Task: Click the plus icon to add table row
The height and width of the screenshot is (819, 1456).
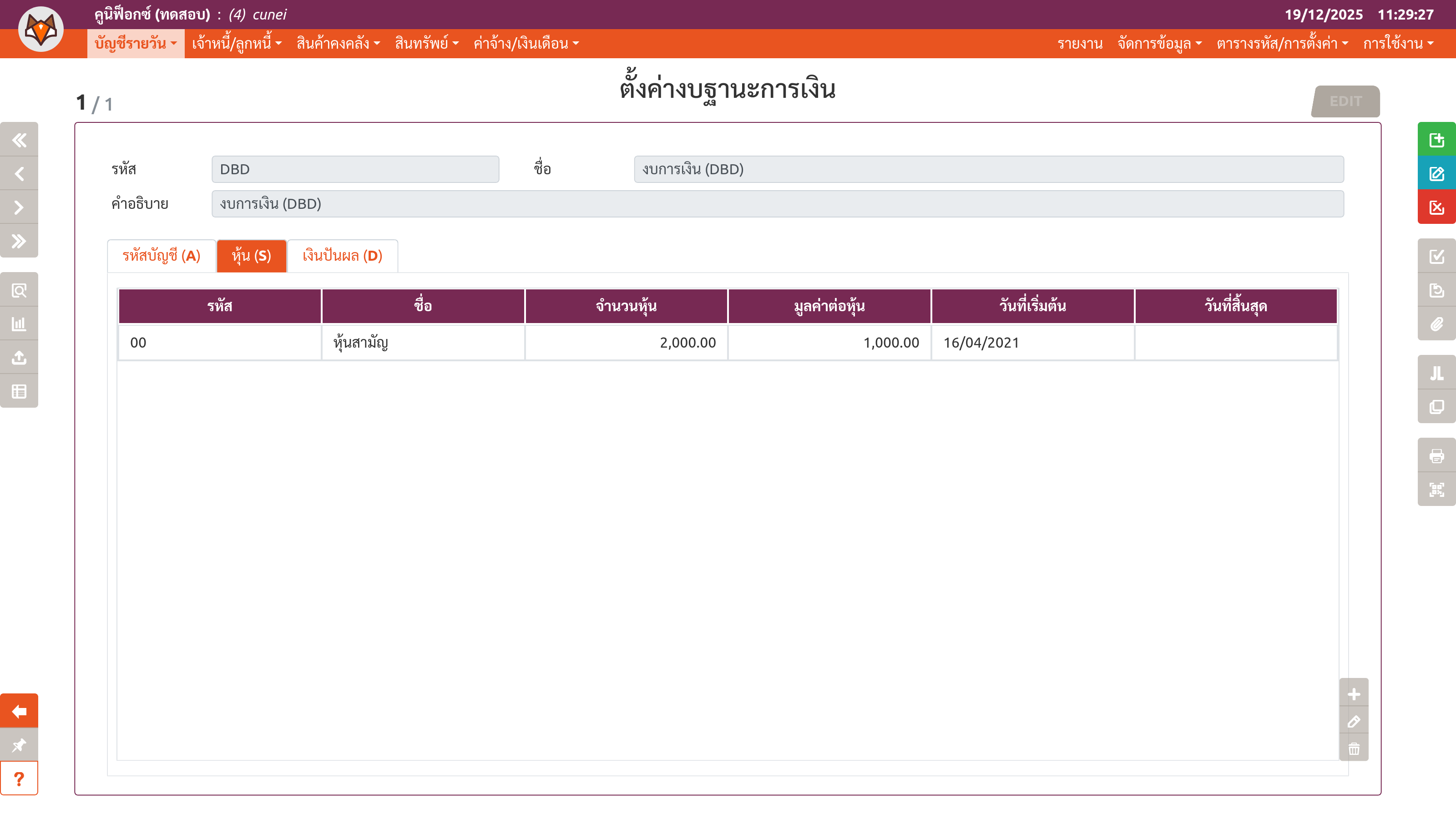Action: (x=1354, y=694)
